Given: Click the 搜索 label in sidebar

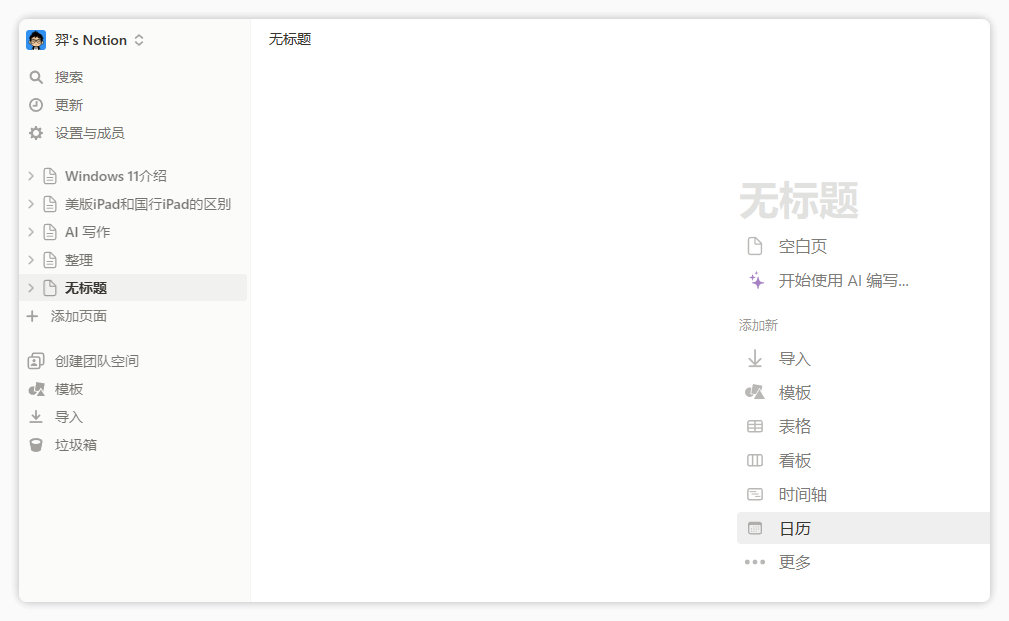Looking at the screenshot, I should (x=69, y=77).
